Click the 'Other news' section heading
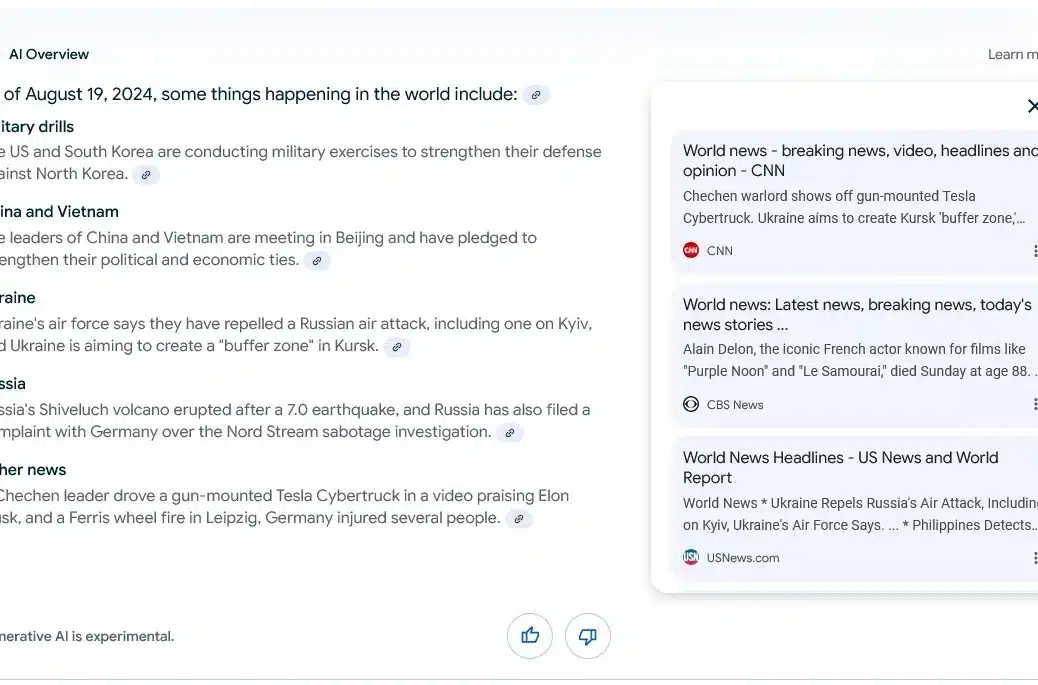Screen dimensions: 1038x685 pos(32,470)
